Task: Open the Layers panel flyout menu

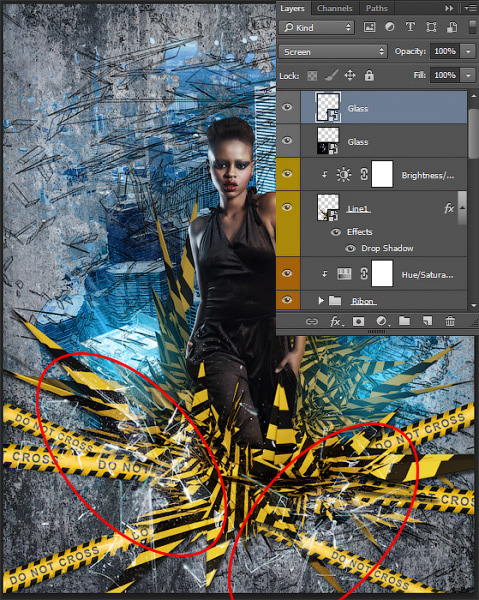Action: coord(471,8)
